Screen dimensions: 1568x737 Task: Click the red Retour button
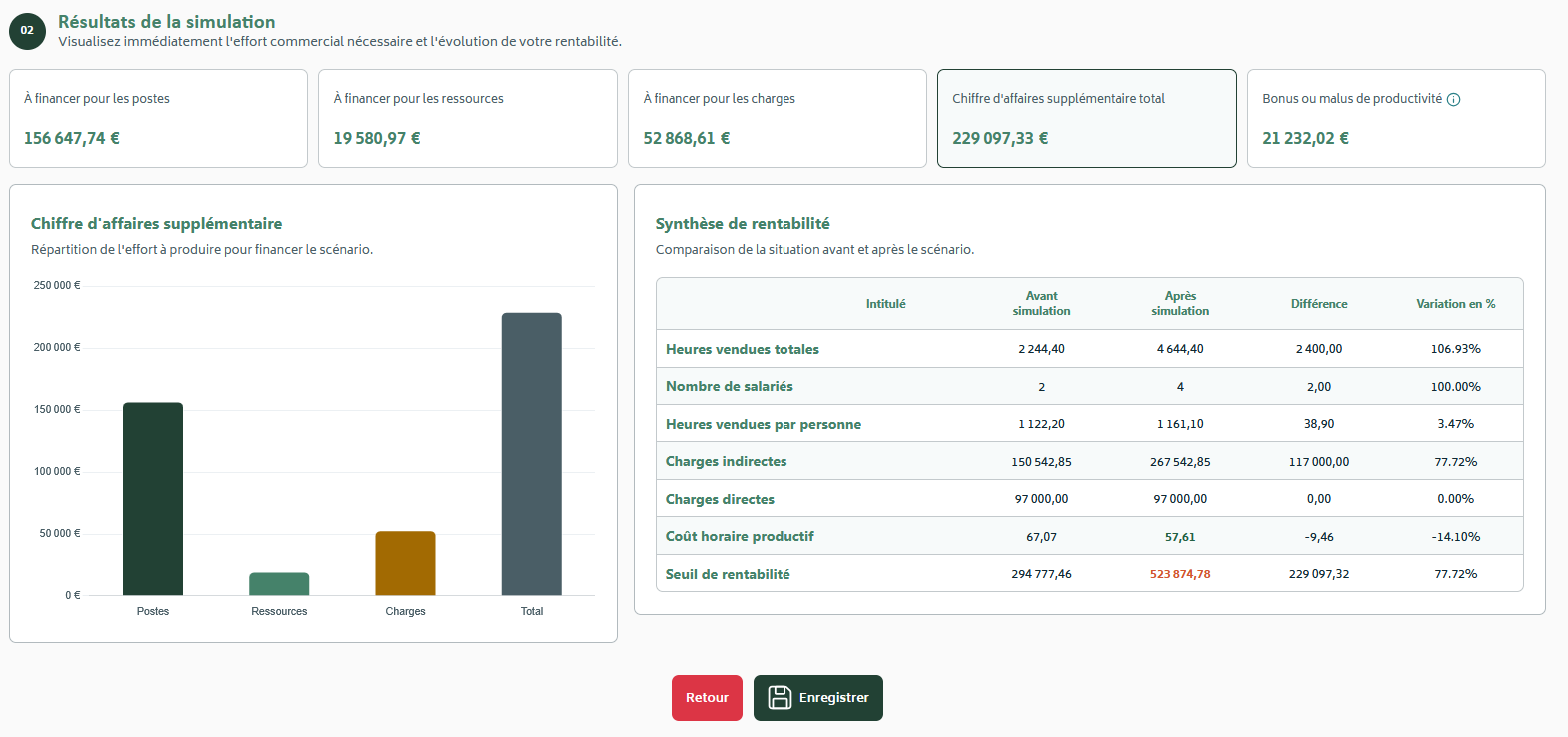707,698
